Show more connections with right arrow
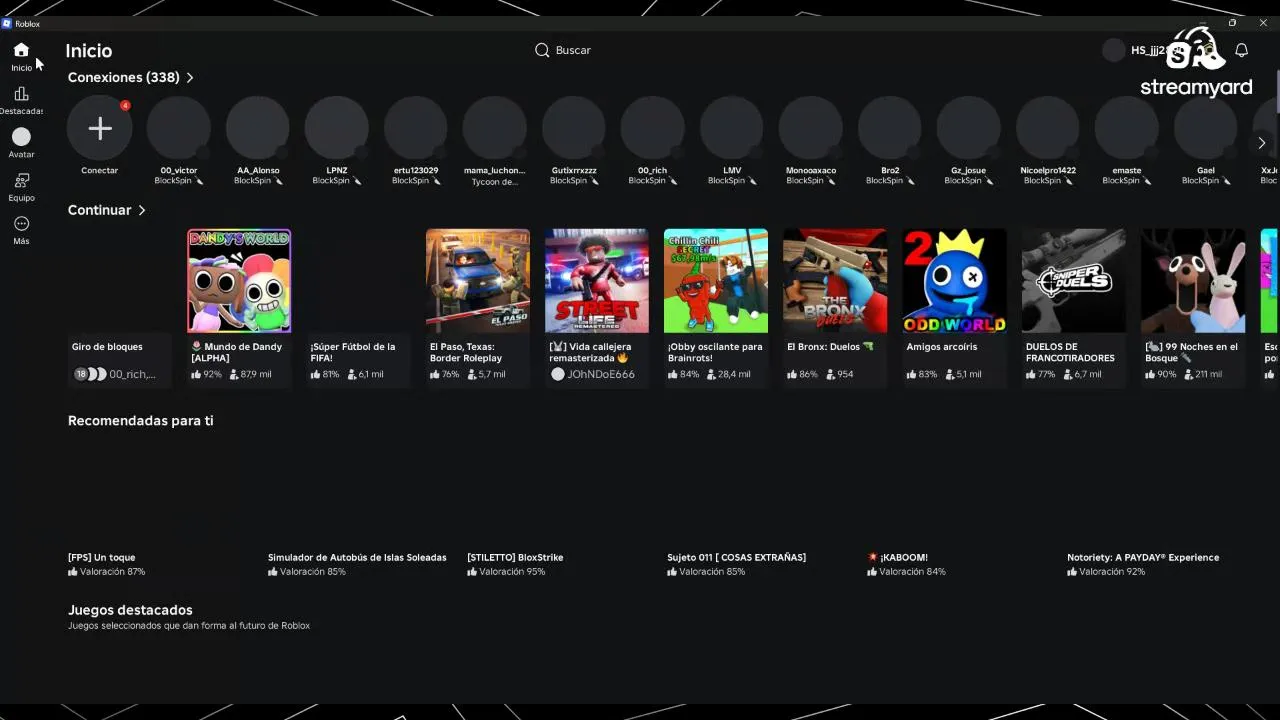Image resolution: width=1280 pixels, height=720 pixels. [1261, 143]
